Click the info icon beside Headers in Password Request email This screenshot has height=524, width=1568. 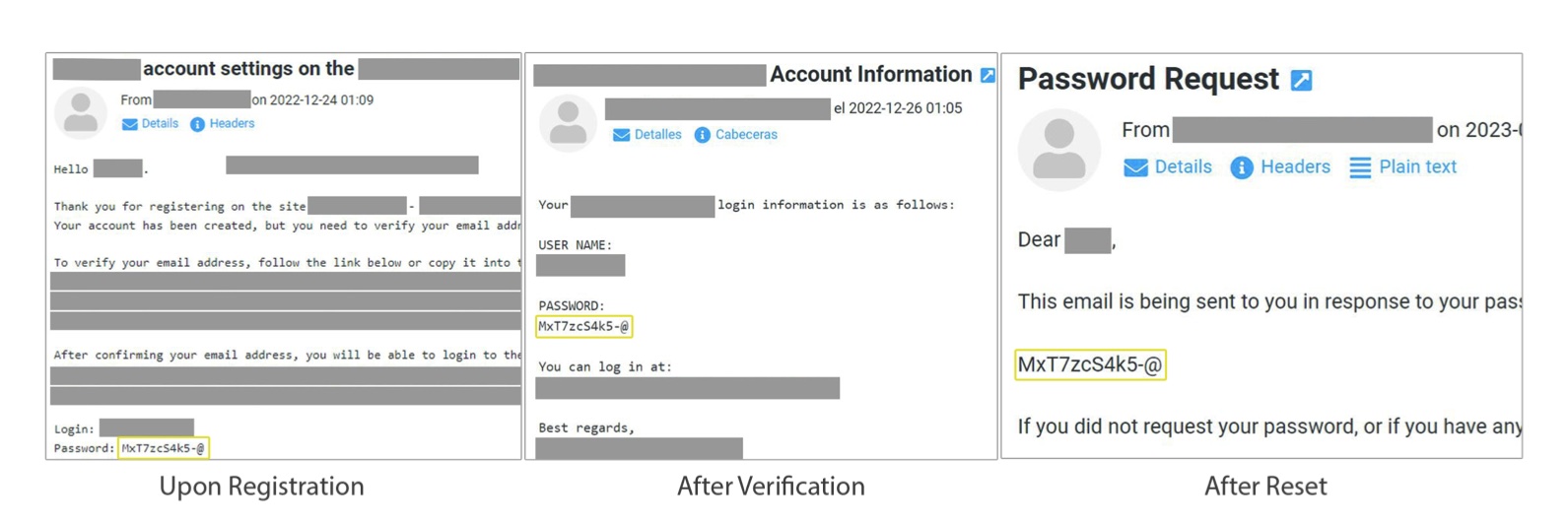tap(1241, 167)
